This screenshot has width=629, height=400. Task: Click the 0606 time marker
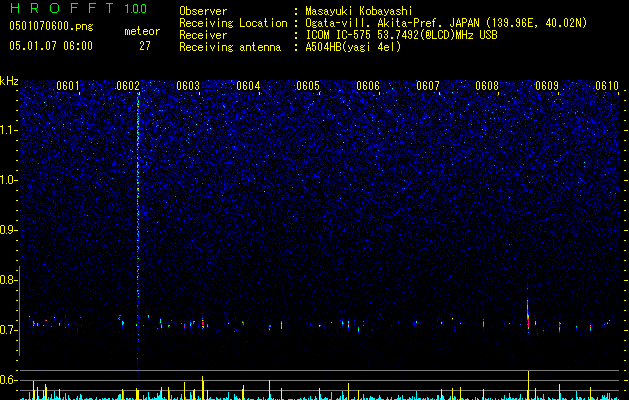point(368,85)
